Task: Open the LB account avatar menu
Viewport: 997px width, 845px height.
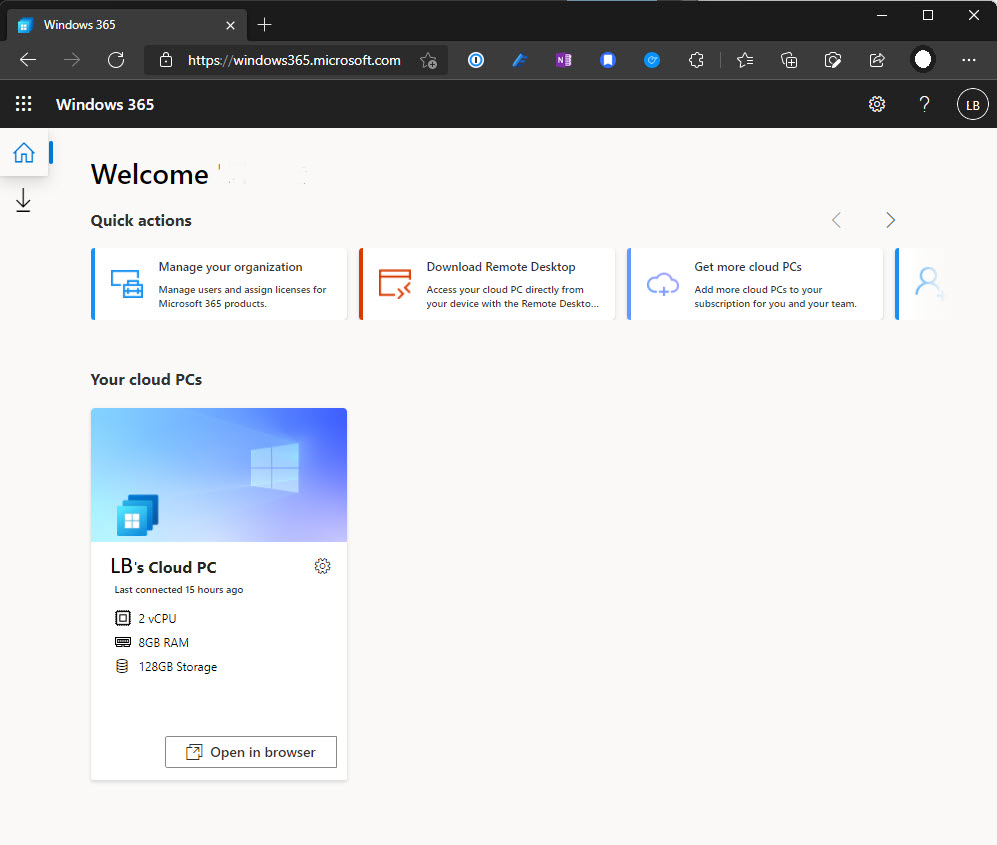Action: click(972, 104)
